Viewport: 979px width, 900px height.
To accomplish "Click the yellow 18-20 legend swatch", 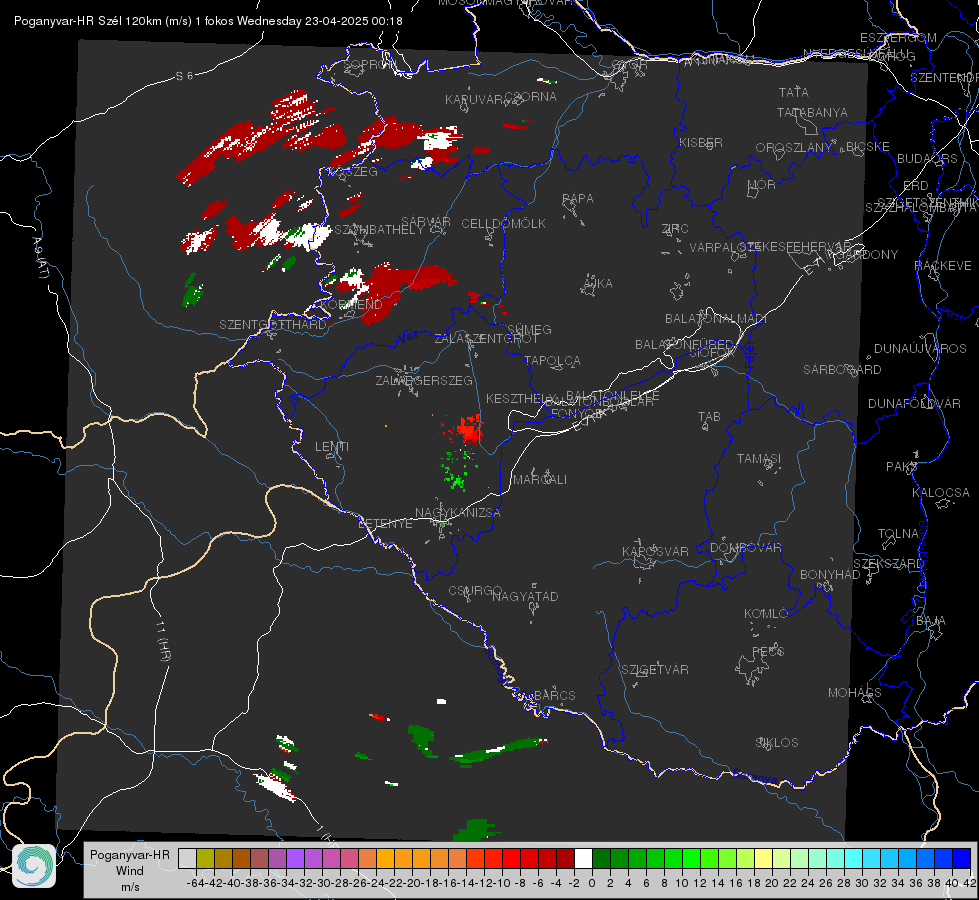I will 763,859.
